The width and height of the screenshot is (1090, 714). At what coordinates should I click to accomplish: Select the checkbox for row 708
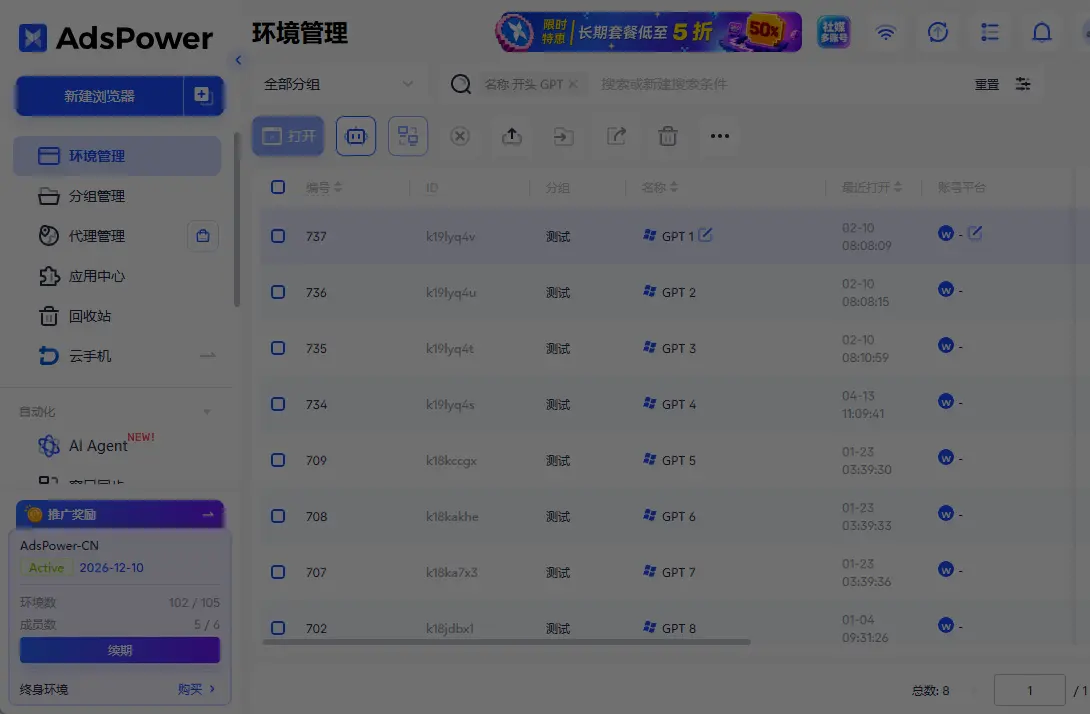278,516
